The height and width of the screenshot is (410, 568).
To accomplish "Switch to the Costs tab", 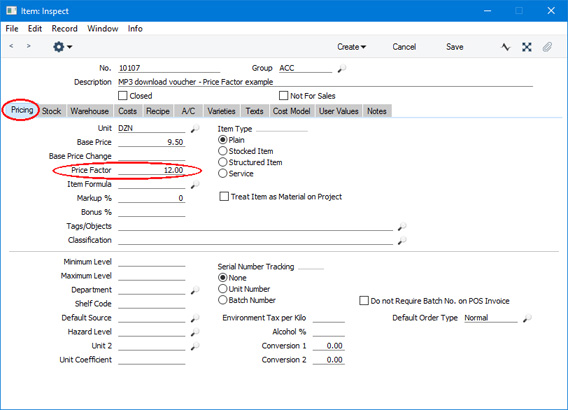I will (128, 111).
